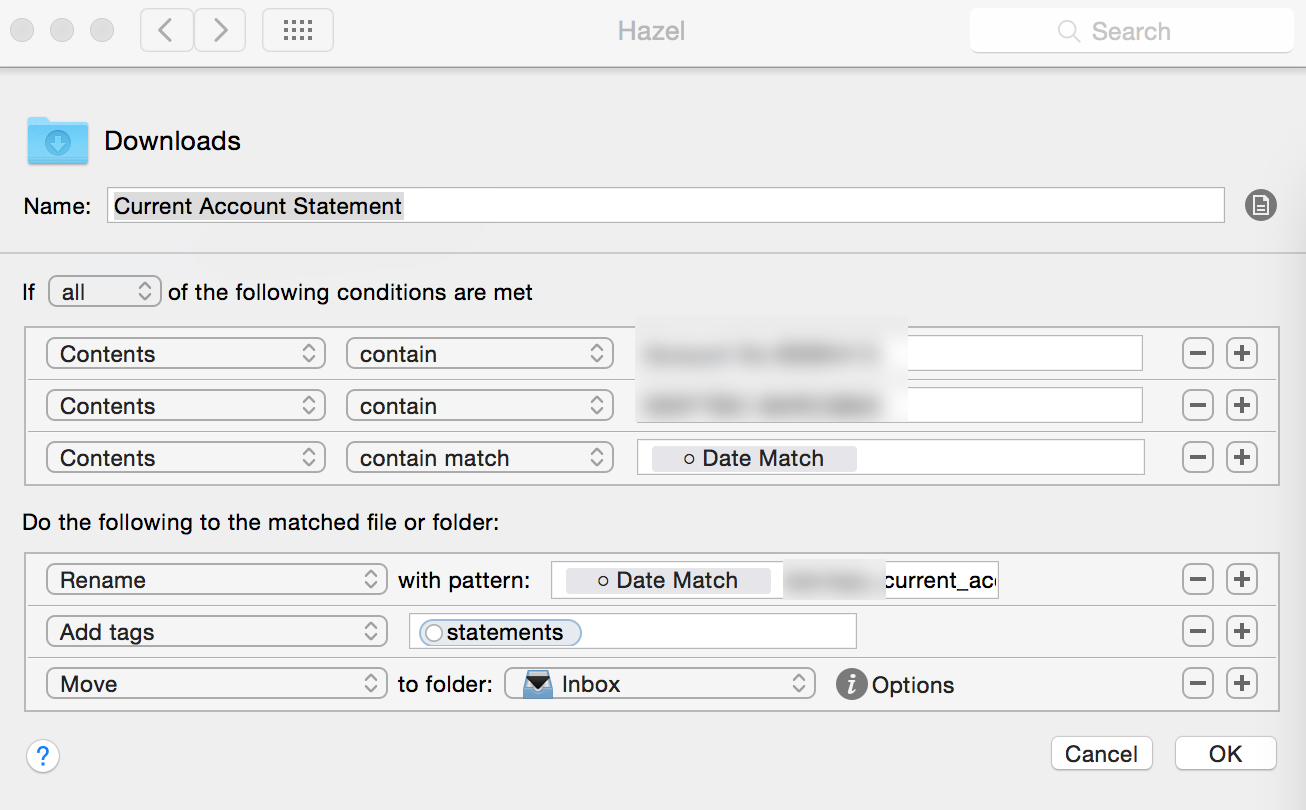The image size is (1306, 810).
Task: Open the 'Add tags' action dropdown
Action: click(x=217, y=632)
